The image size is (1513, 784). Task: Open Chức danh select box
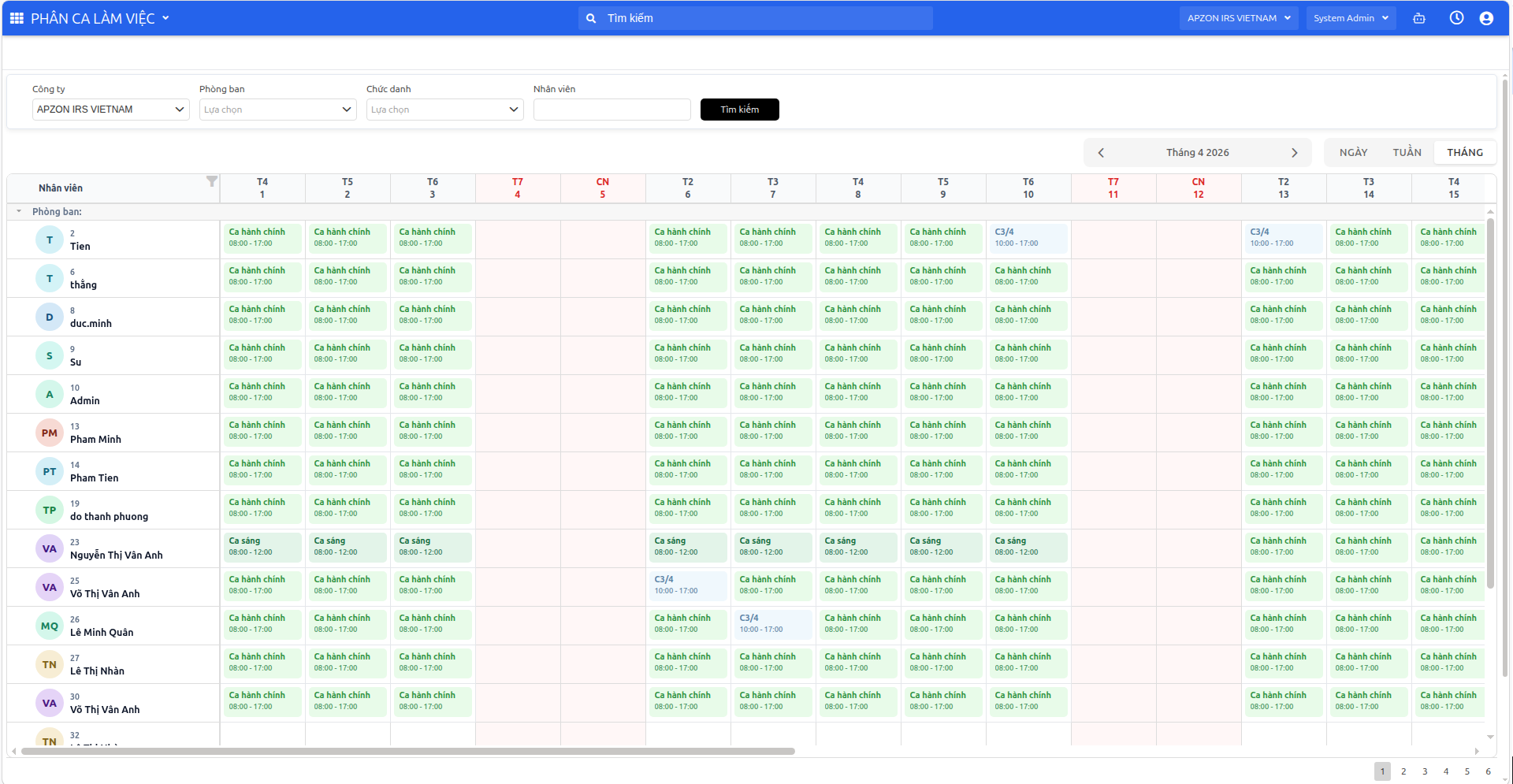(445, 110)
